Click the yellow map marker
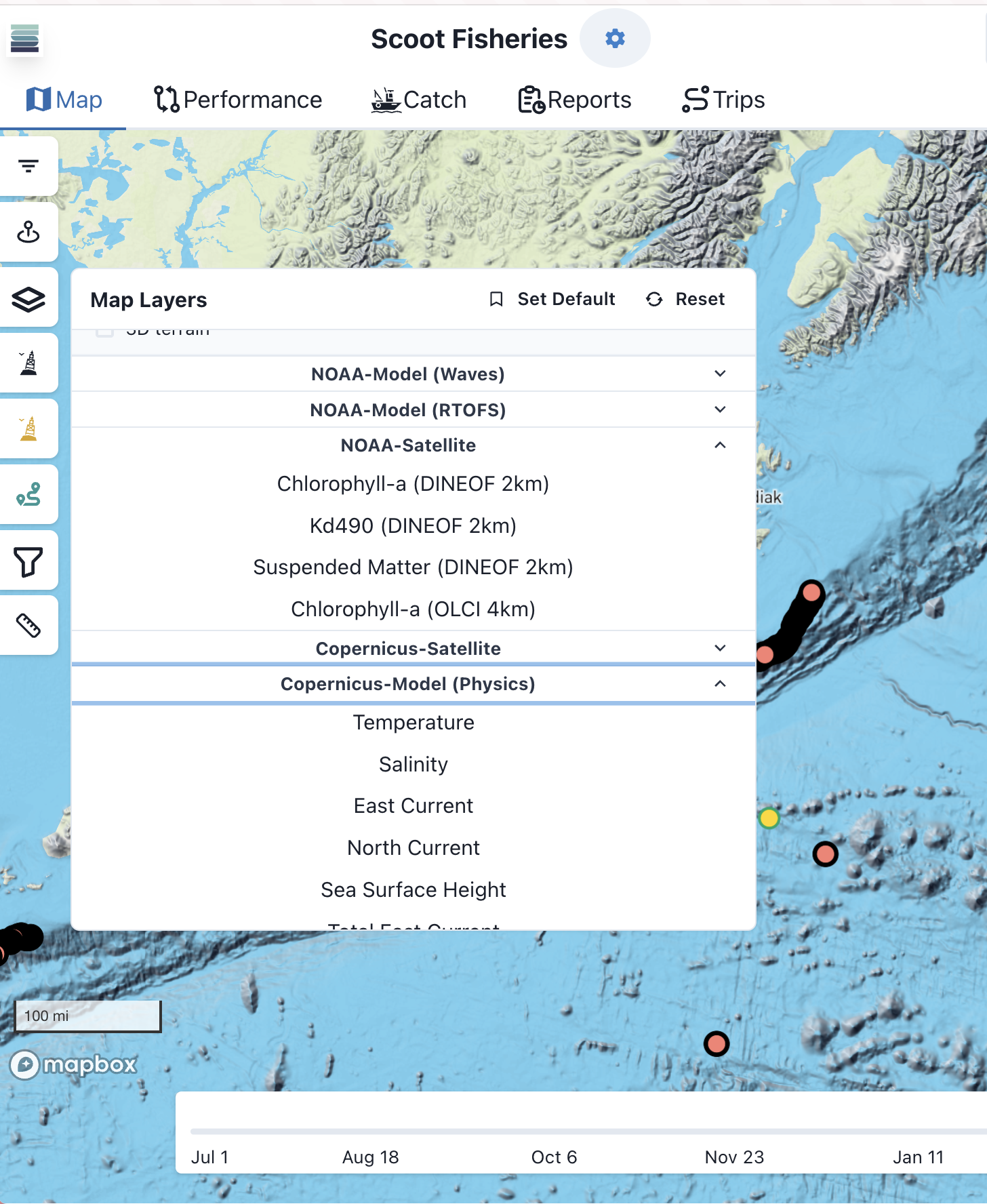 pyautogui.click(x=769, y=818)
